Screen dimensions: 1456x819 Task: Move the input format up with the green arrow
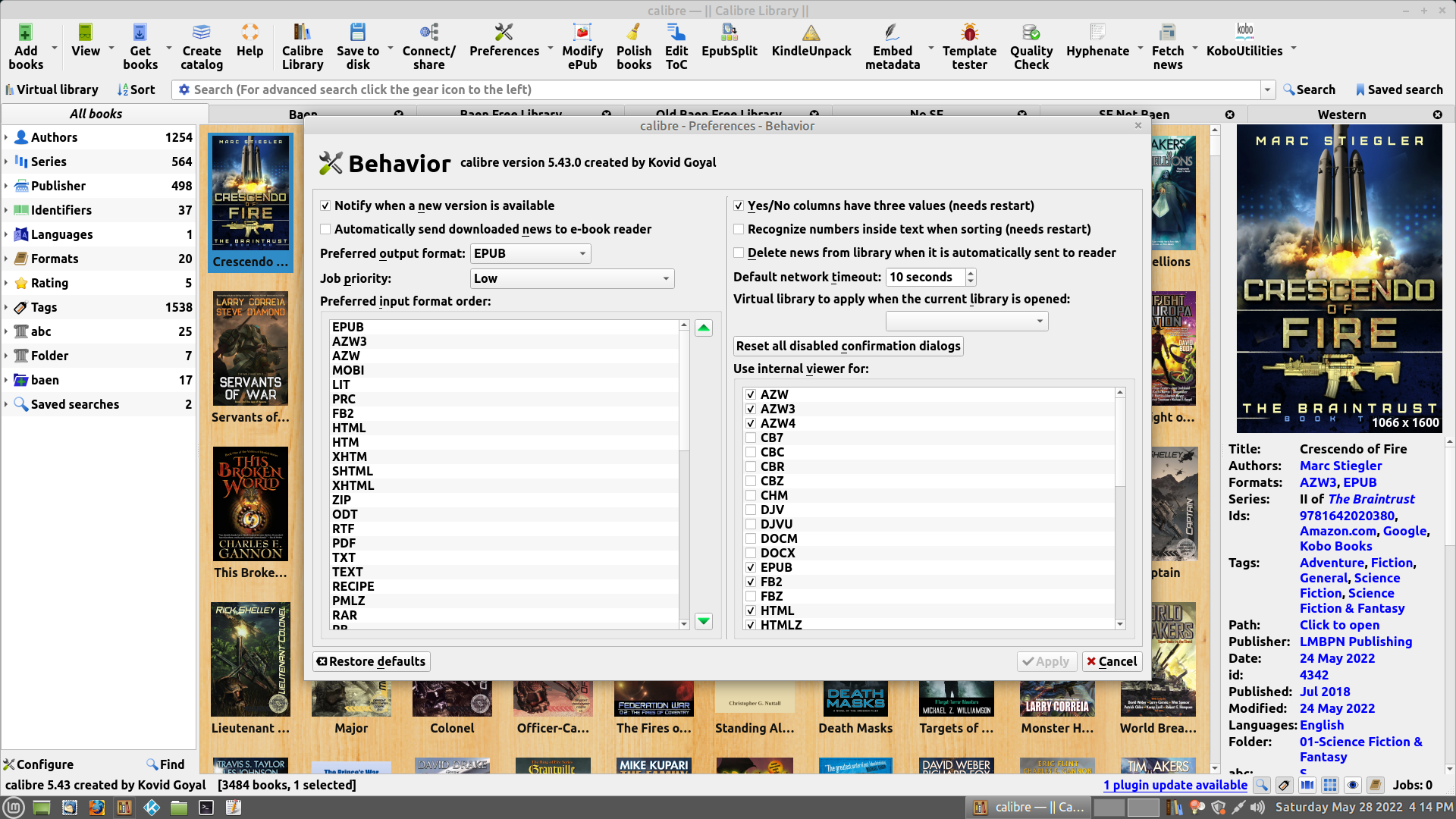pos(704,328)
